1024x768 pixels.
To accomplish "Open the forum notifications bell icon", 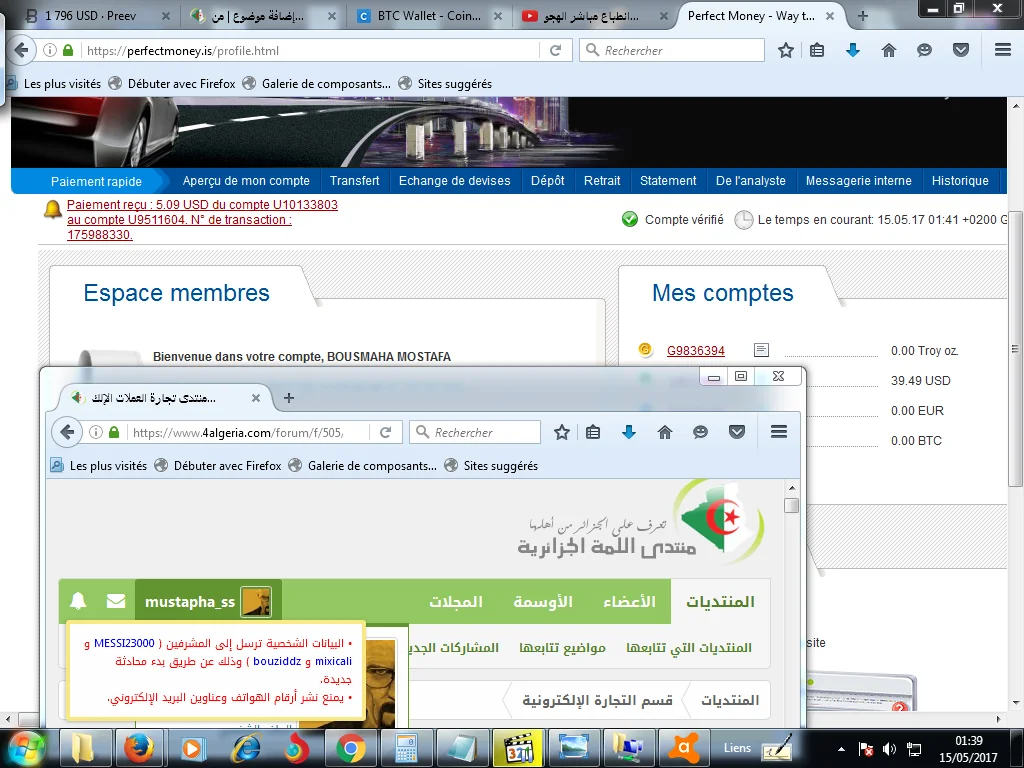I will (78, 601).
